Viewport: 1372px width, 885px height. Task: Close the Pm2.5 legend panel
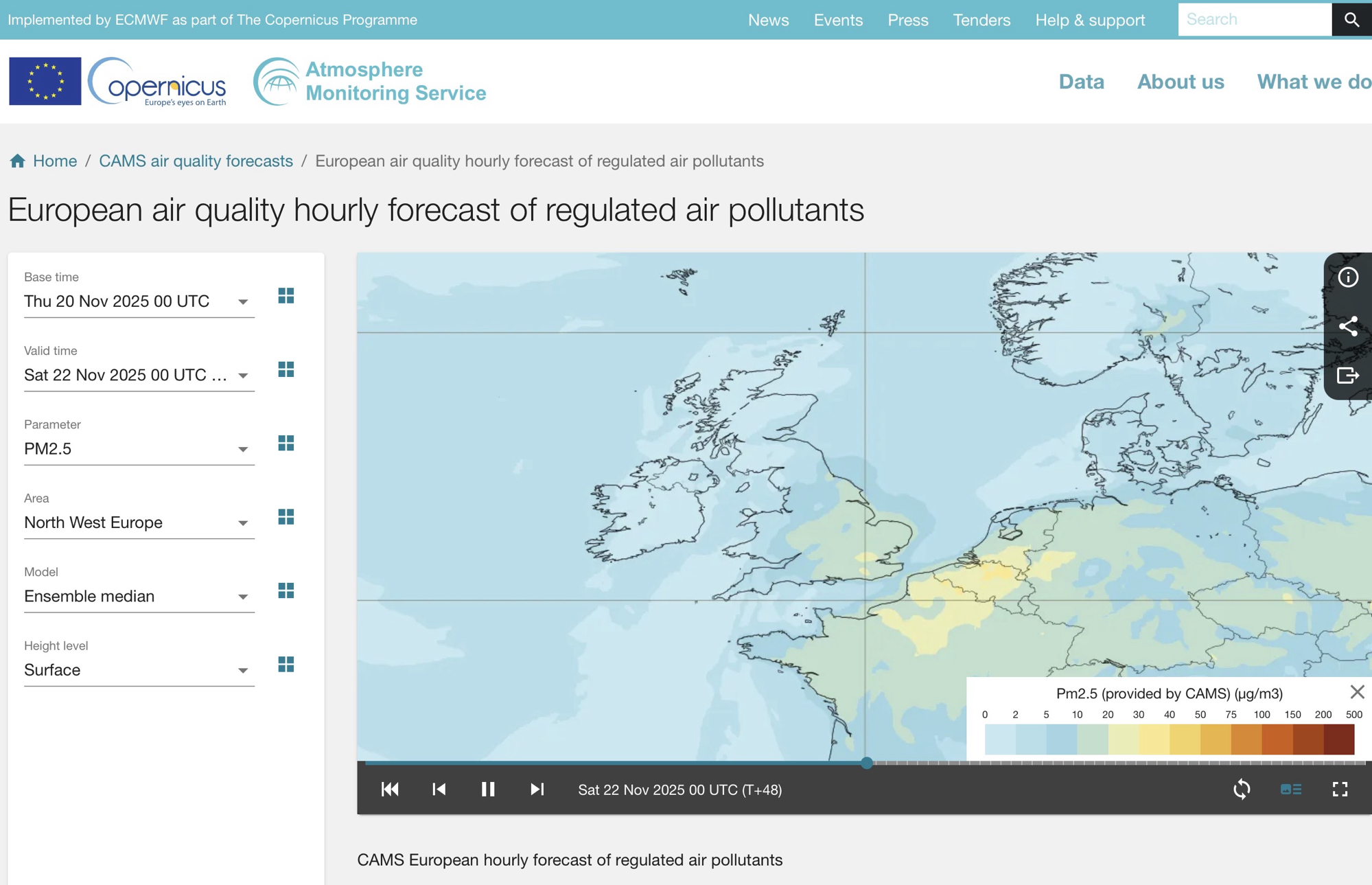(x=1356, y=692)
